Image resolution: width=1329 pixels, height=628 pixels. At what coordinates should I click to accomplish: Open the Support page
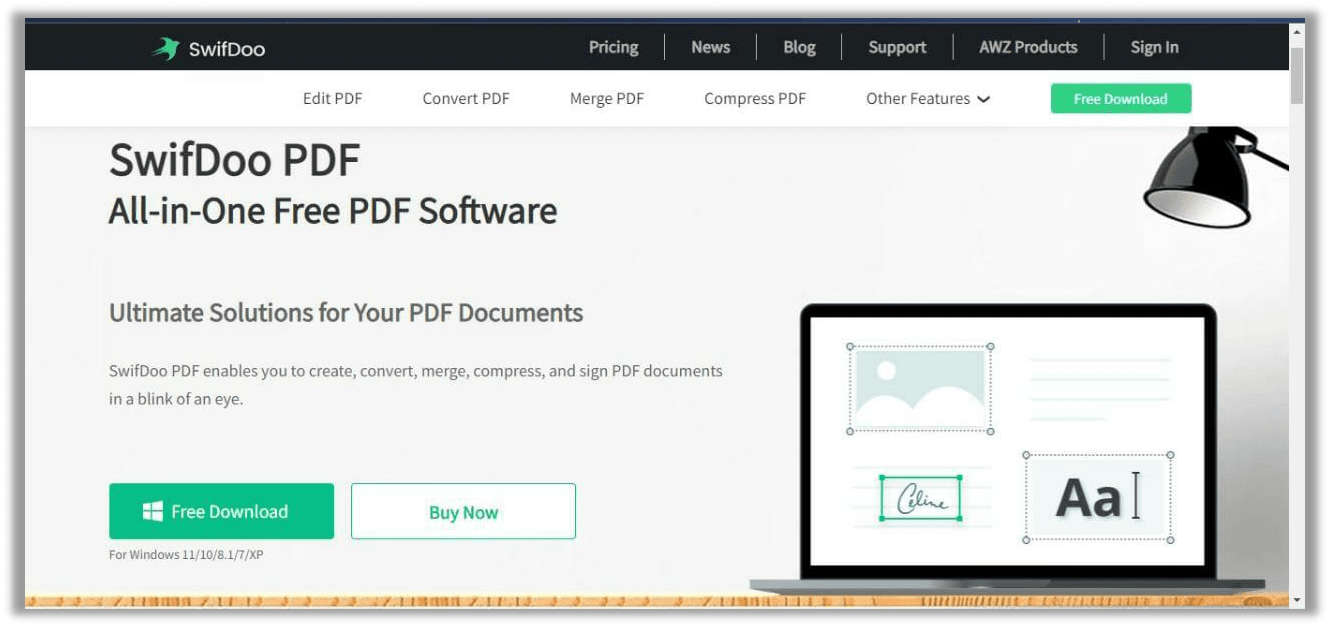tap(897, 47)
